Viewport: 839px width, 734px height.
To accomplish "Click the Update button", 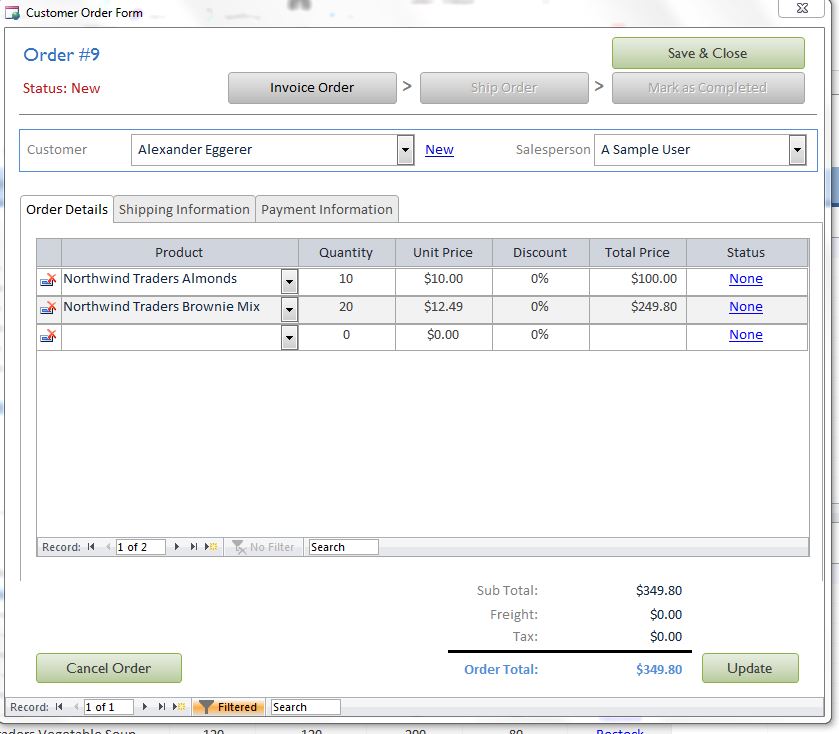I will [750, 668].
